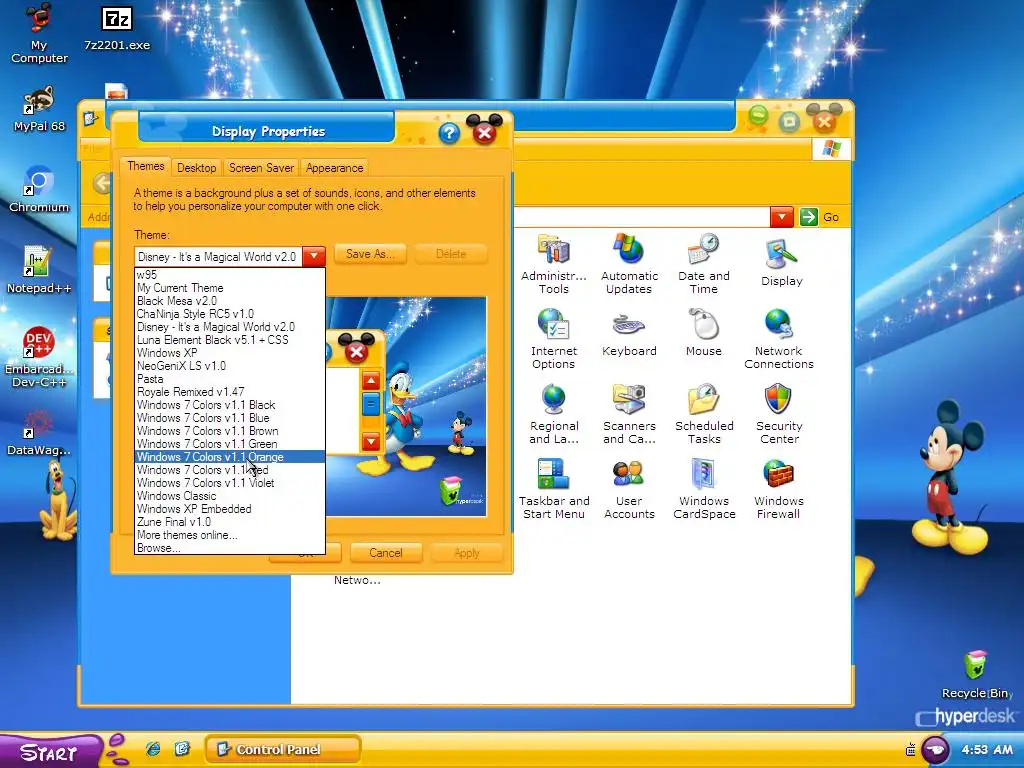Open Control Panel address bar dropdown arrow
1024x768 pixels.
tap(782, 217)
